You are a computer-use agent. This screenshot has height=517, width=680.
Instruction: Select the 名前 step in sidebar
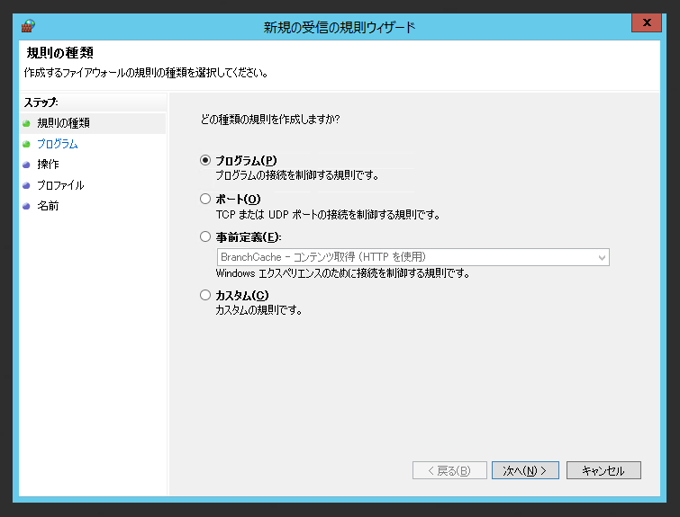click(x=48, y=206)
